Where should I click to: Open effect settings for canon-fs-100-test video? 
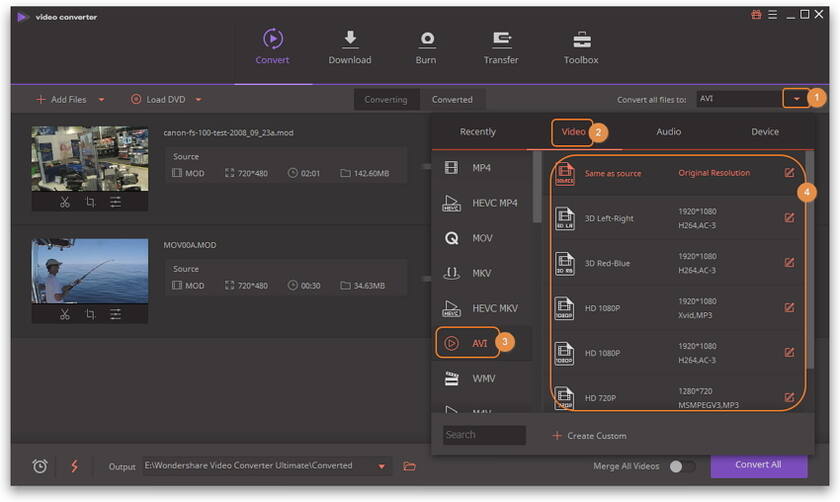pos(115,202)
